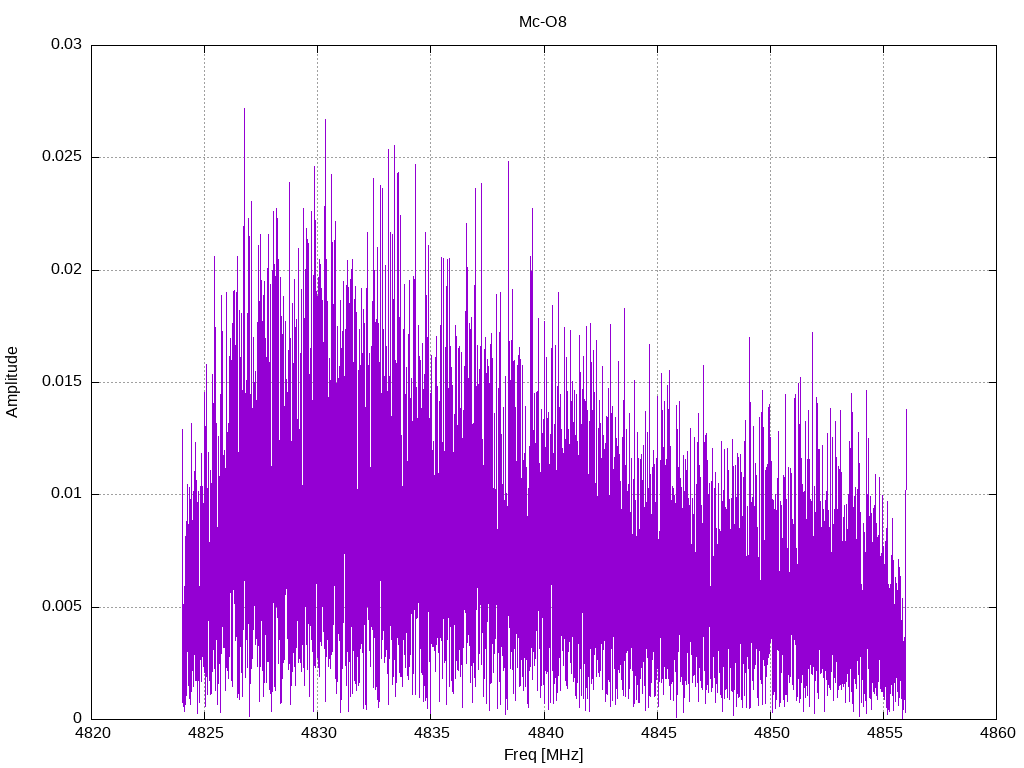Click x-axis tick label 4855
This screenshot has width=1024, height=768.
[x=884, y=733]
